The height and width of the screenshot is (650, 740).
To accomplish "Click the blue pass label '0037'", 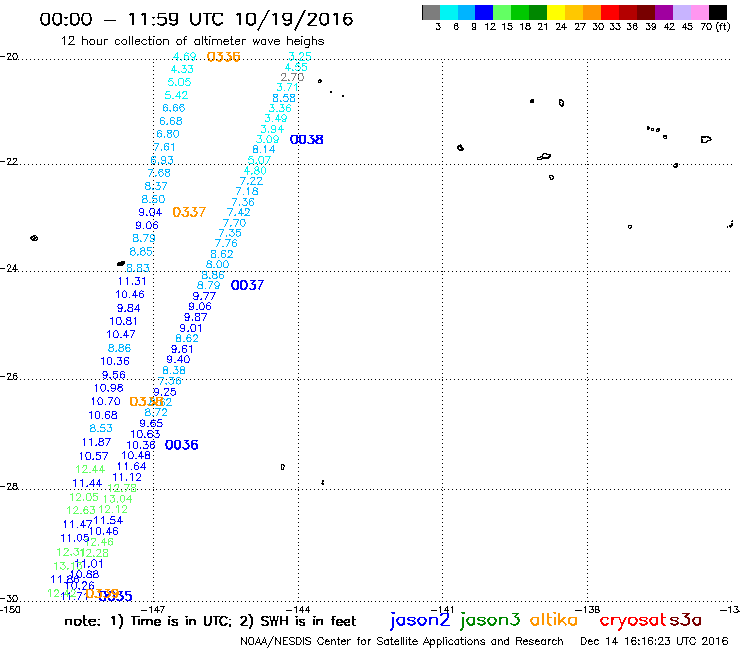I will click(x=247, y=285).
